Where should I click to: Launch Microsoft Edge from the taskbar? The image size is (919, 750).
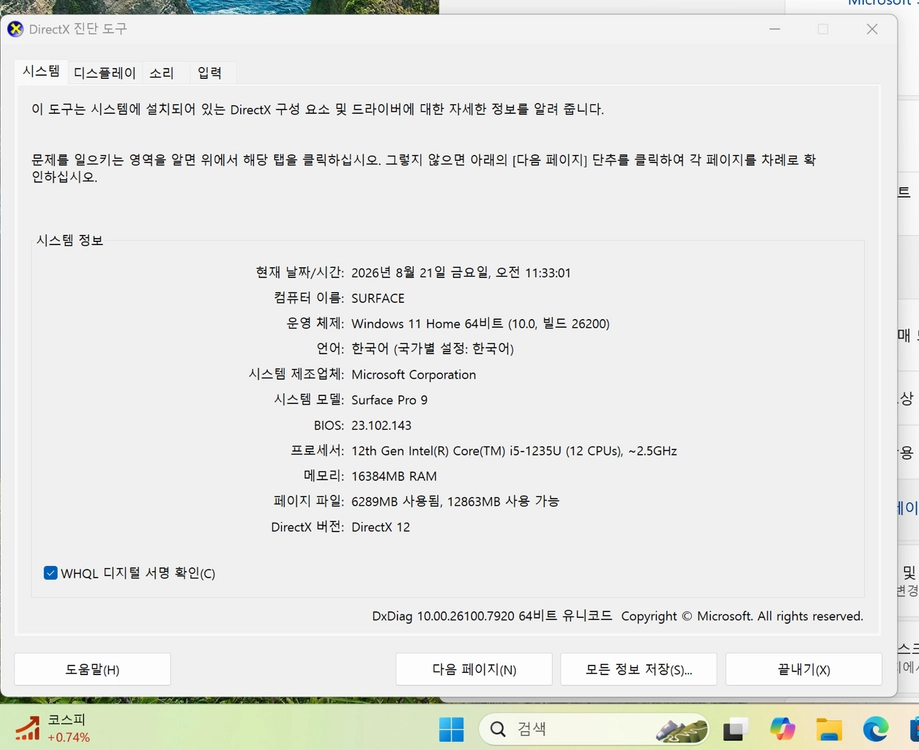tap(876, 729)
